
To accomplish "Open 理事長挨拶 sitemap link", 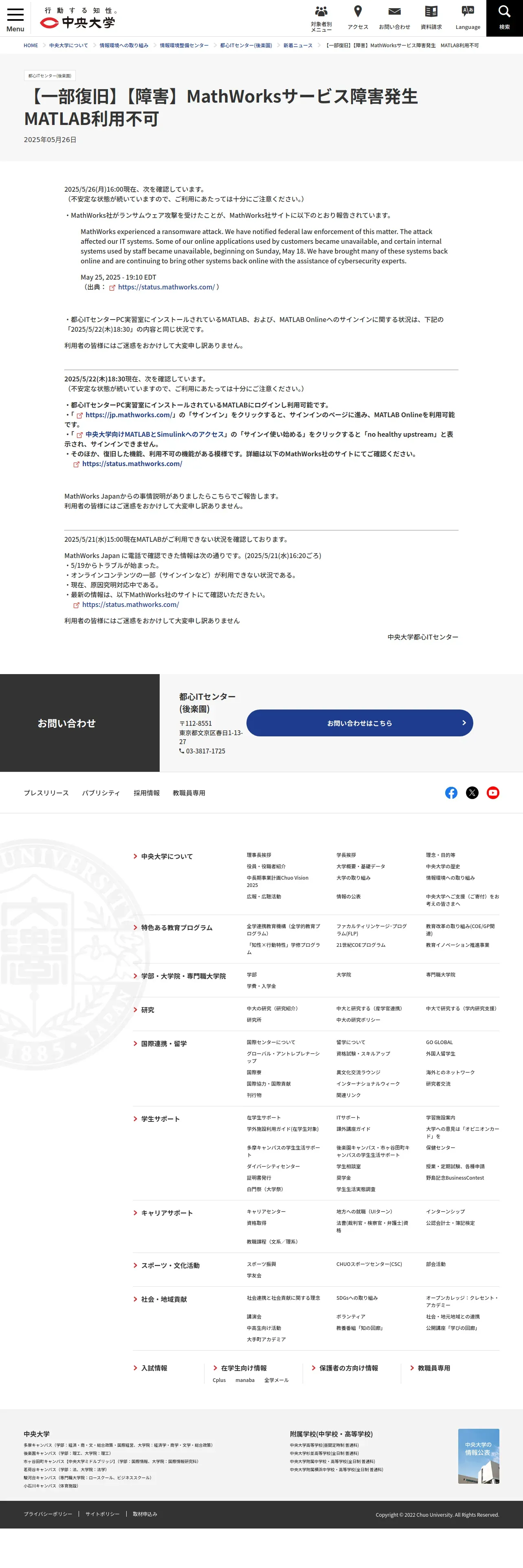I will (259, 855).
